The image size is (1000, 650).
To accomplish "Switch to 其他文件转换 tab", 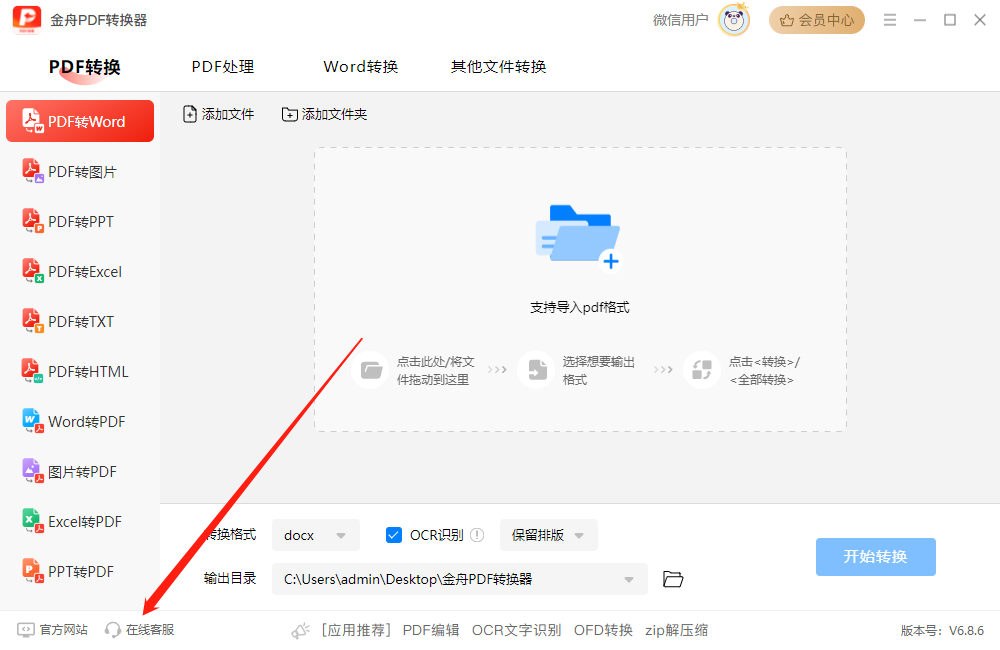I will click(x=498, y=67).
